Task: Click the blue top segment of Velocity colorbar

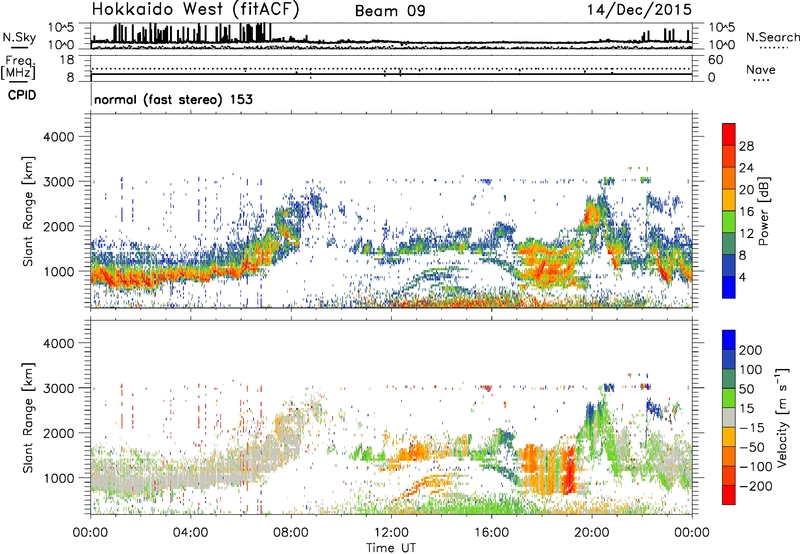Action: click(729, 340)
